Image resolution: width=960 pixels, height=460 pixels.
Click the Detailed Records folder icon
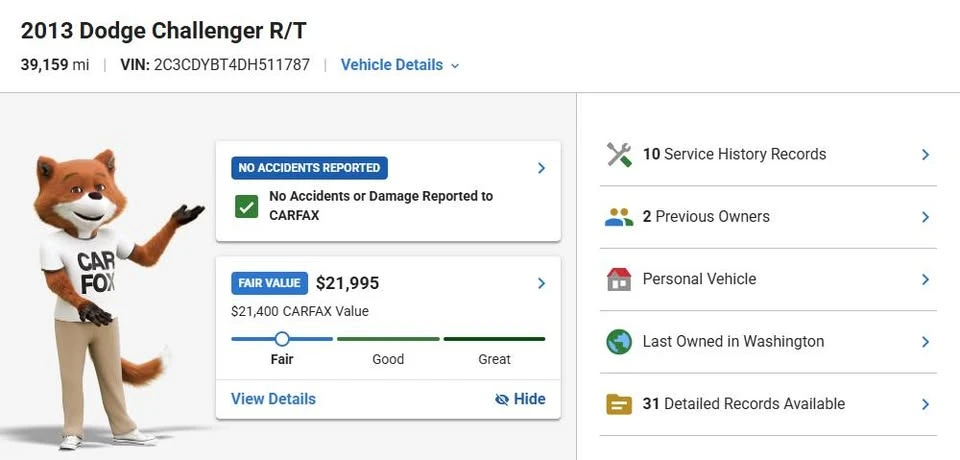point(619,404)
